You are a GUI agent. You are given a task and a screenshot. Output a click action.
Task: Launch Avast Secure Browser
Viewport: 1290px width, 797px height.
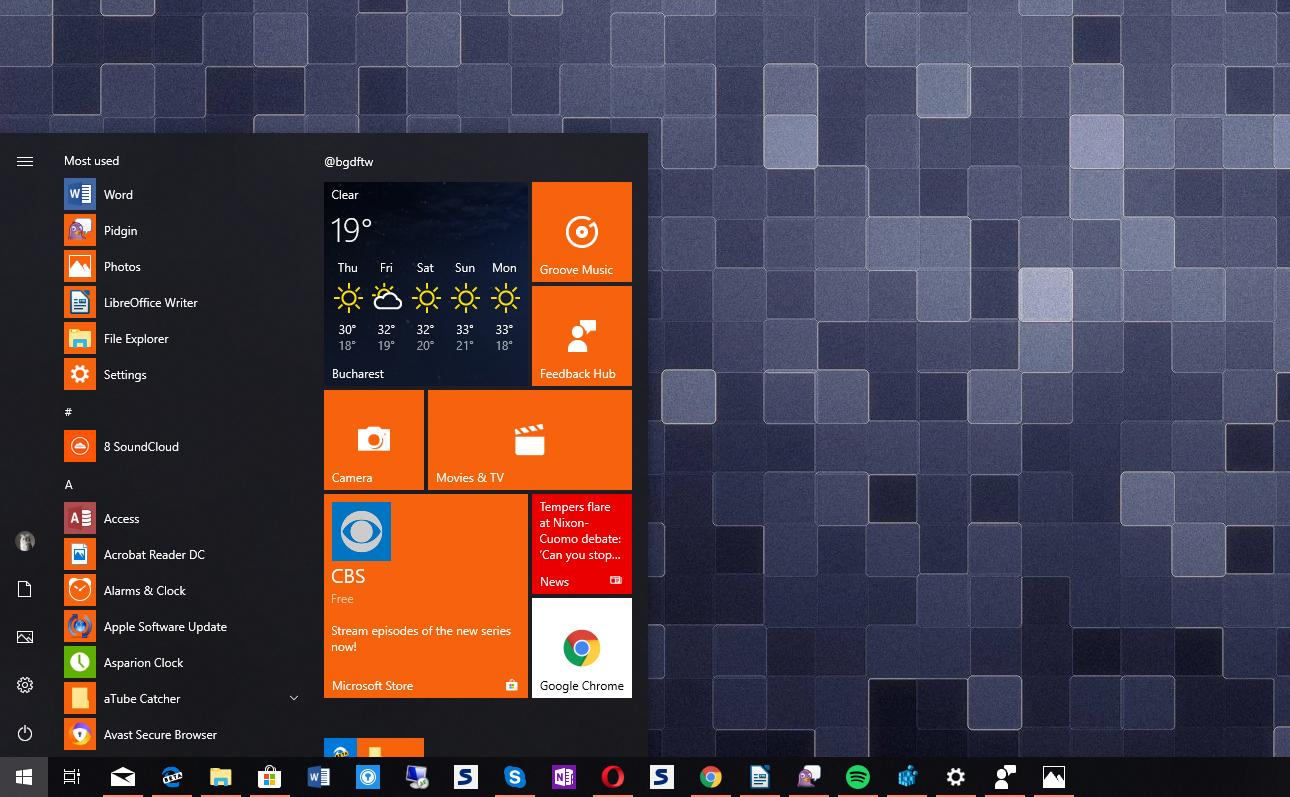point(182,735)
